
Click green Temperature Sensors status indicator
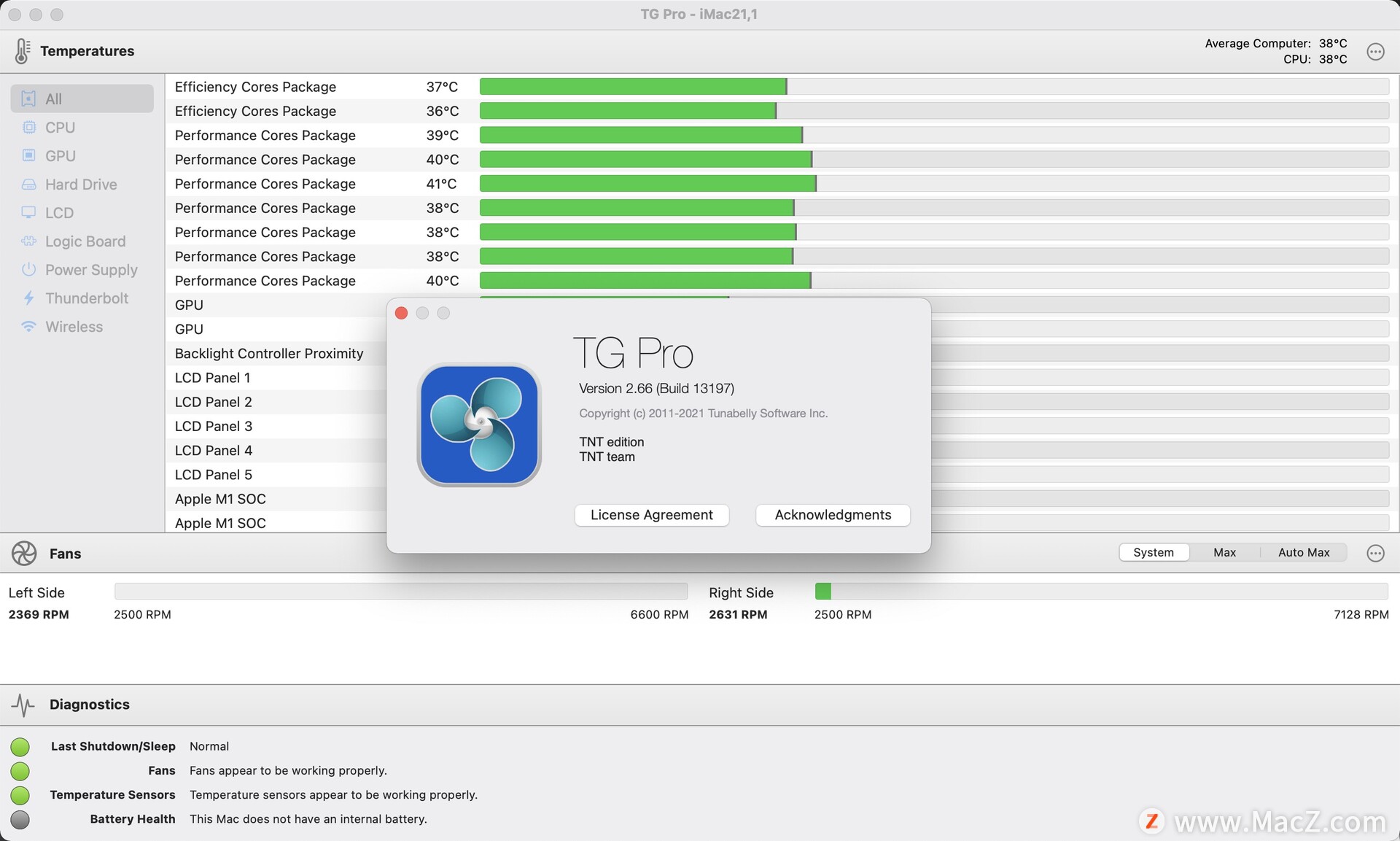tap(20, 794)
